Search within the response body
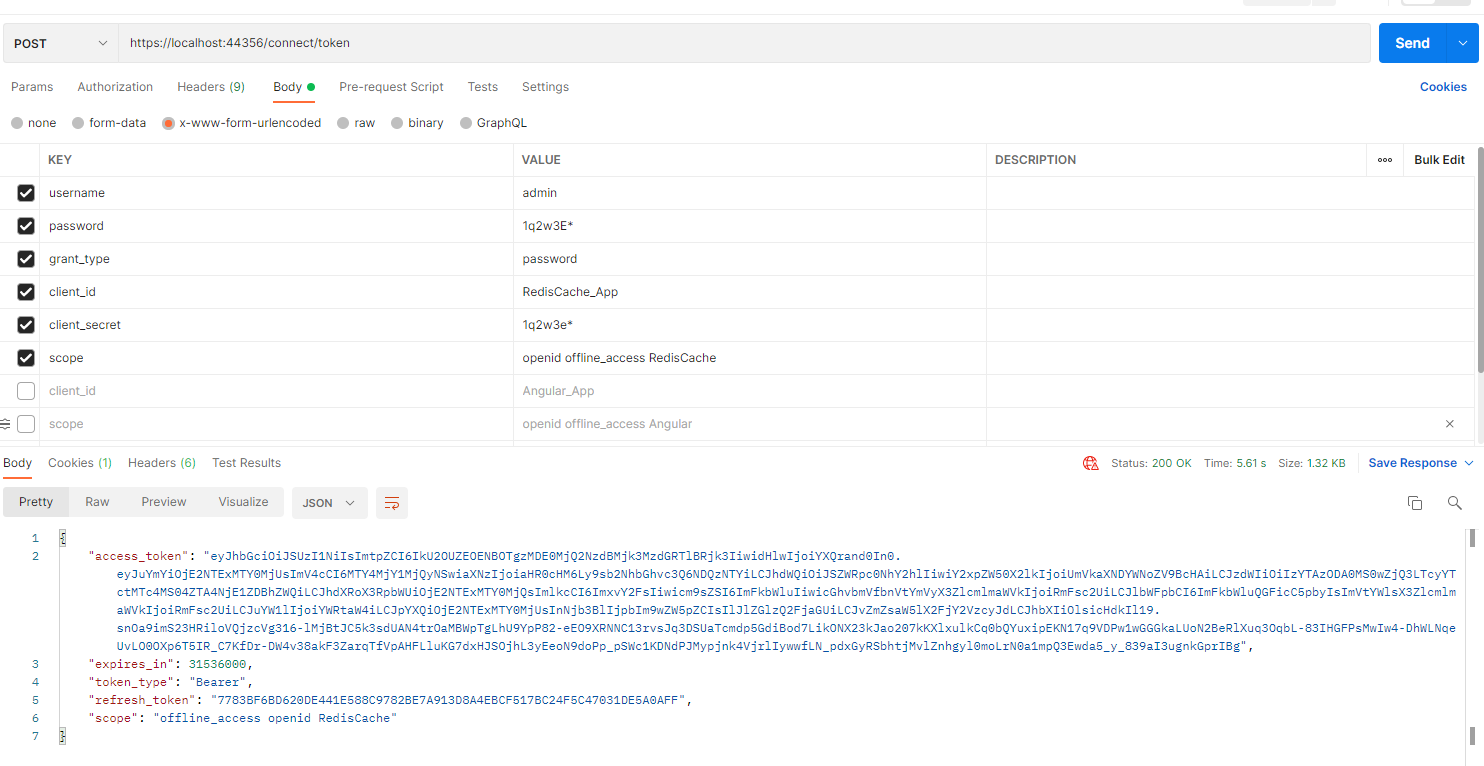Screen dimensions: 1484x766 (x=1454, y=503)
